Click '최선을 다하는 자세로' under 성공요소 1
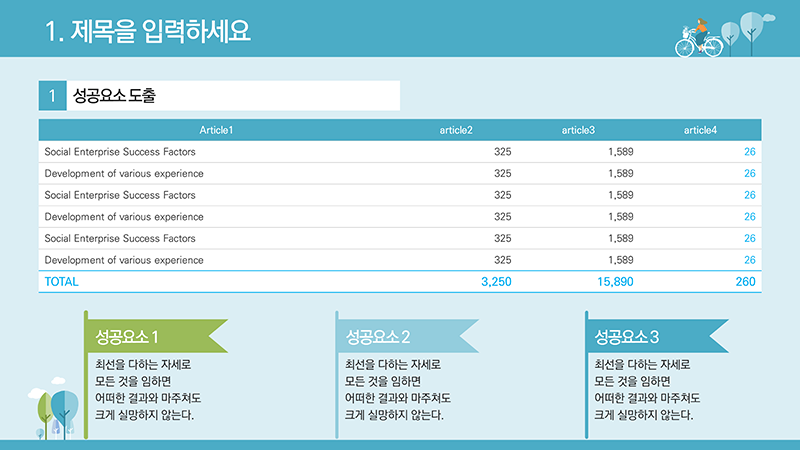 (143, 364)
